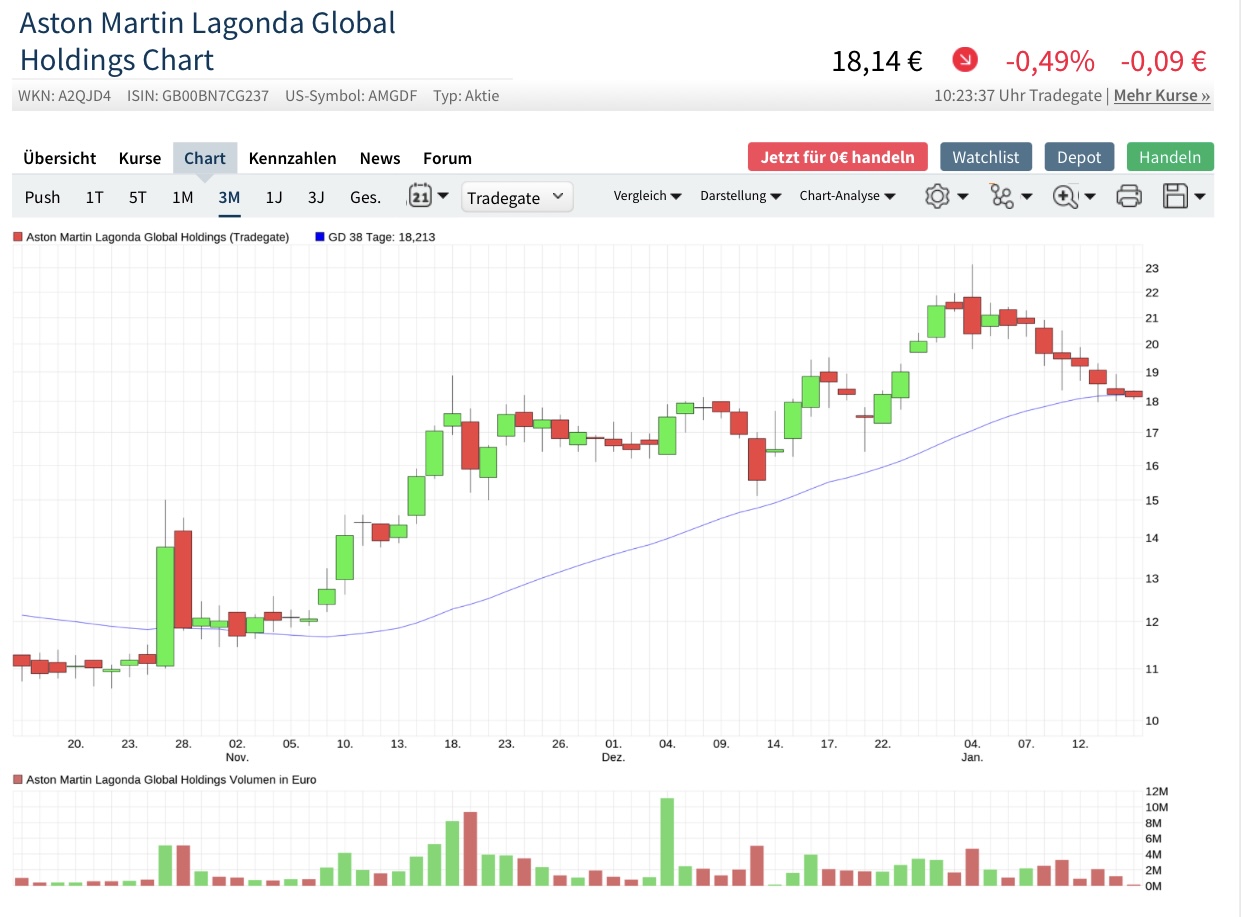The image size is (1241, 917).
Task: Click the Aston Martin Lagonda Global Holdings Chart heading
Action: 208,41
